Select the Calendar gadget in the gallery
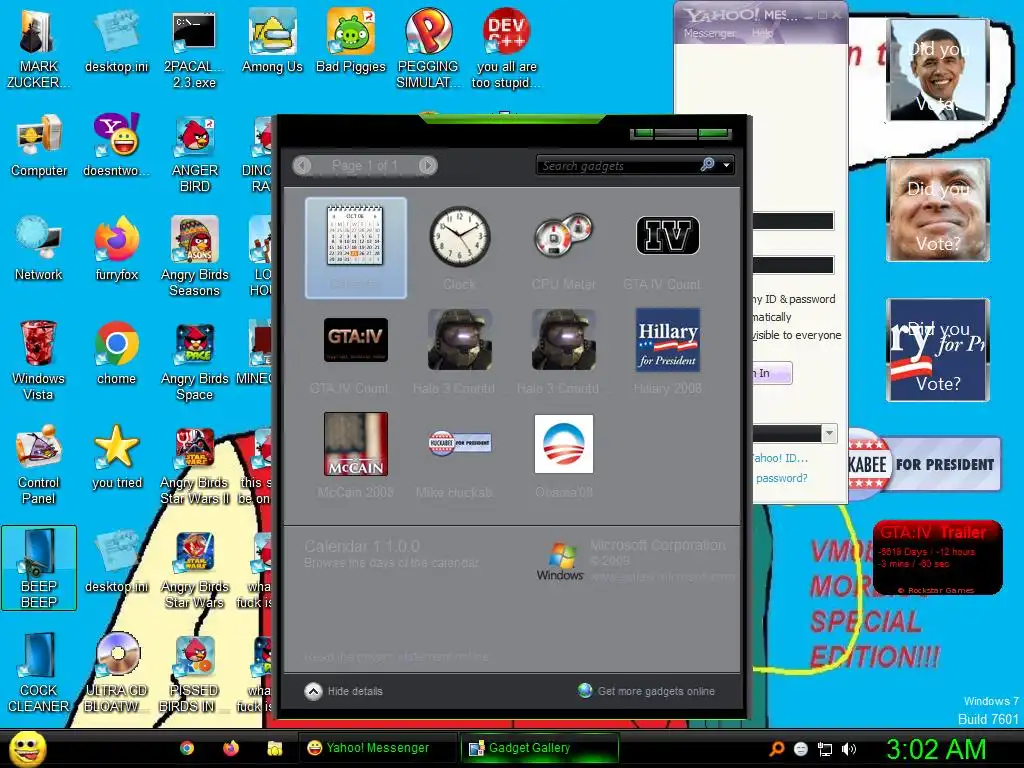This screenshot has height=768, width=1024. (x=355, y=248)
